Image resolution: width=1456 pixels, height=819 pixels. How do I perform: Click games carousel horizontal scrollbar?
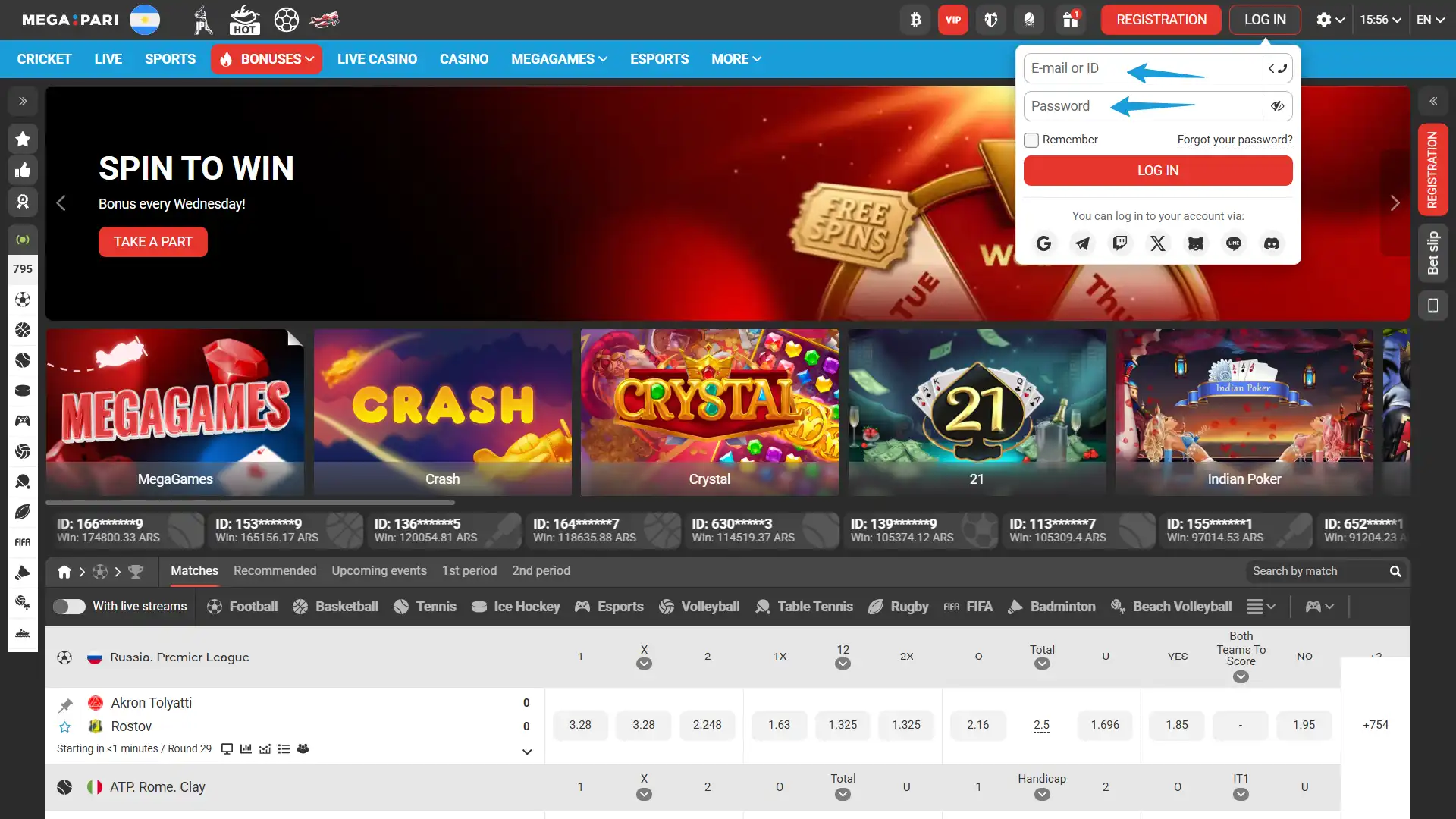250,503
